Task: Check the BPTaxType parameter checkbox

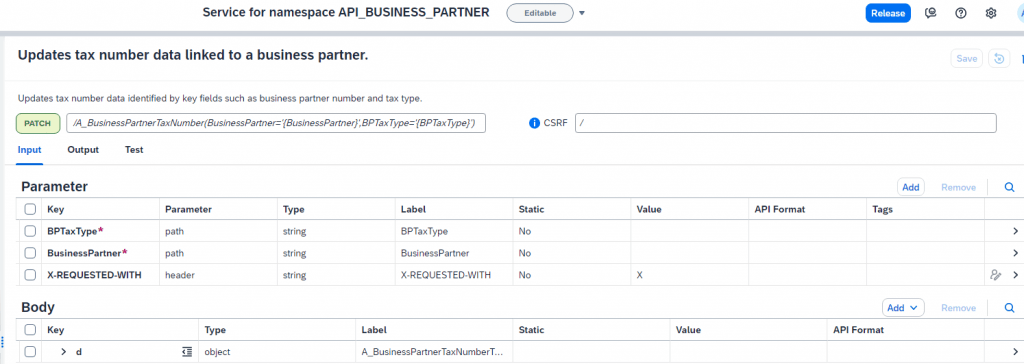Action: pyautogui.click(x=30, y=231)
